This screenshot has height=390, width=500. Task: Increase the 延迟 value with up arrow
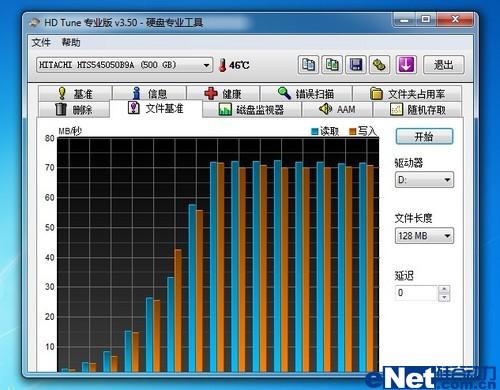click(x=444, y=289)
